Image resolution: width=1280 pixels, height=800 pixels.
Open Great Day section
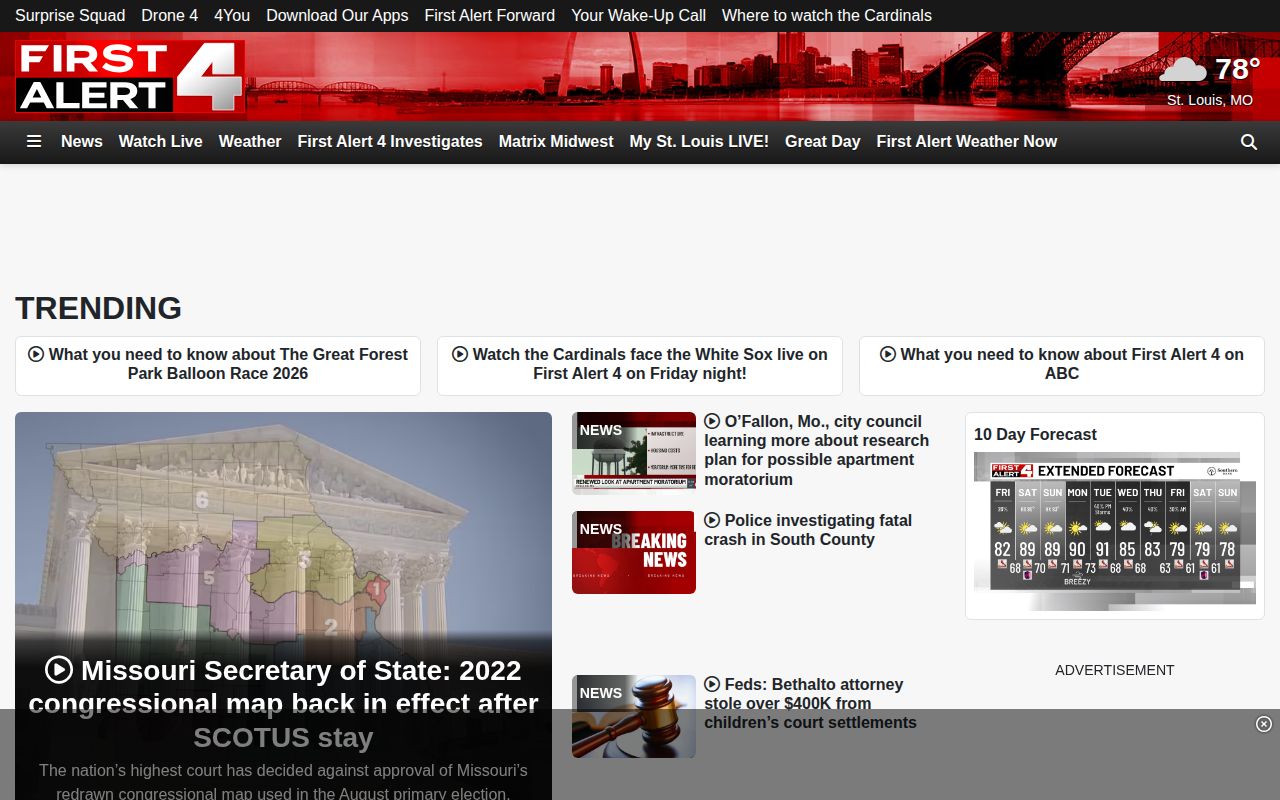click(x=822, y=141)
